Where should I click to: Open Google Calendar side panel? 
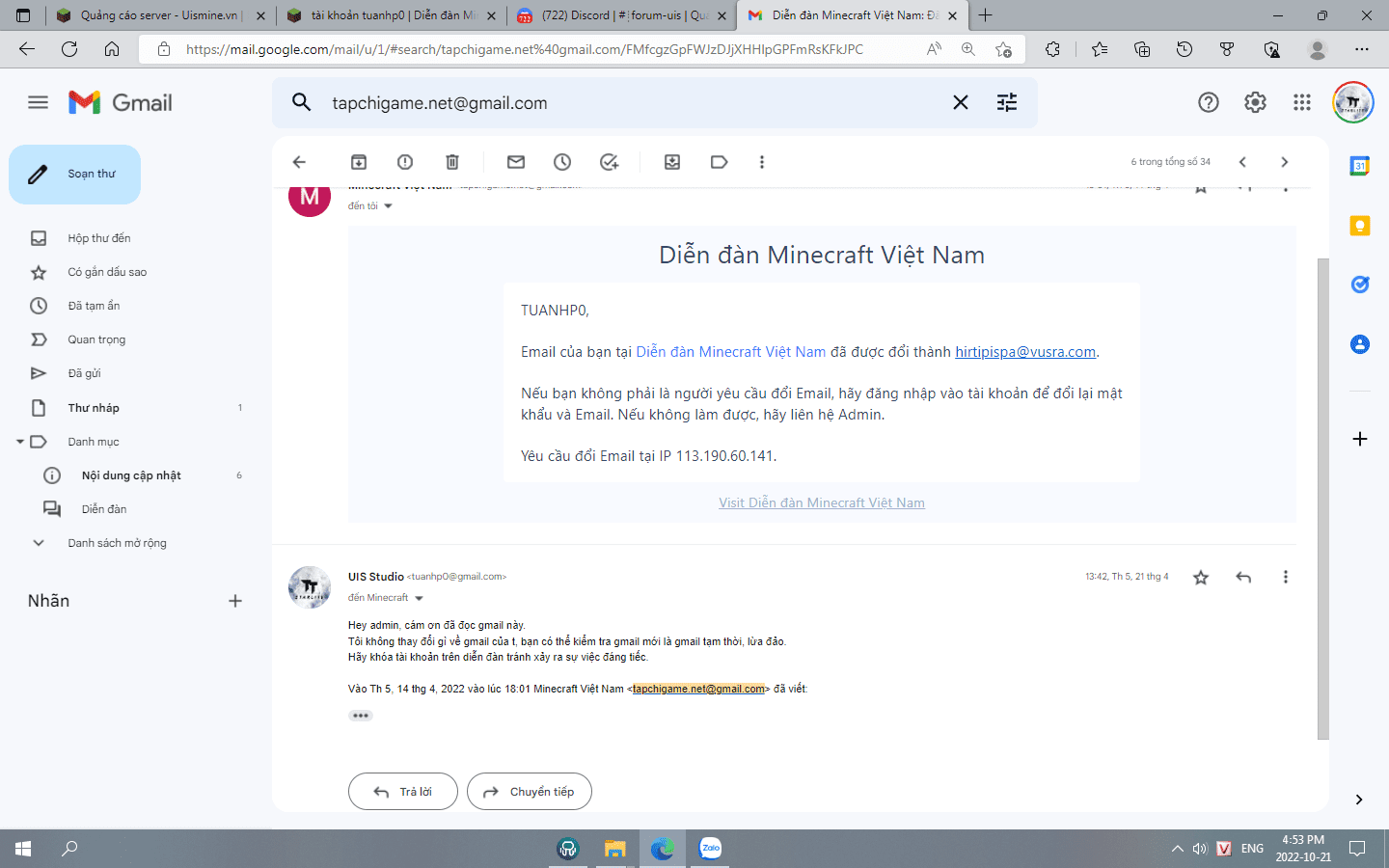(1360, 166)
